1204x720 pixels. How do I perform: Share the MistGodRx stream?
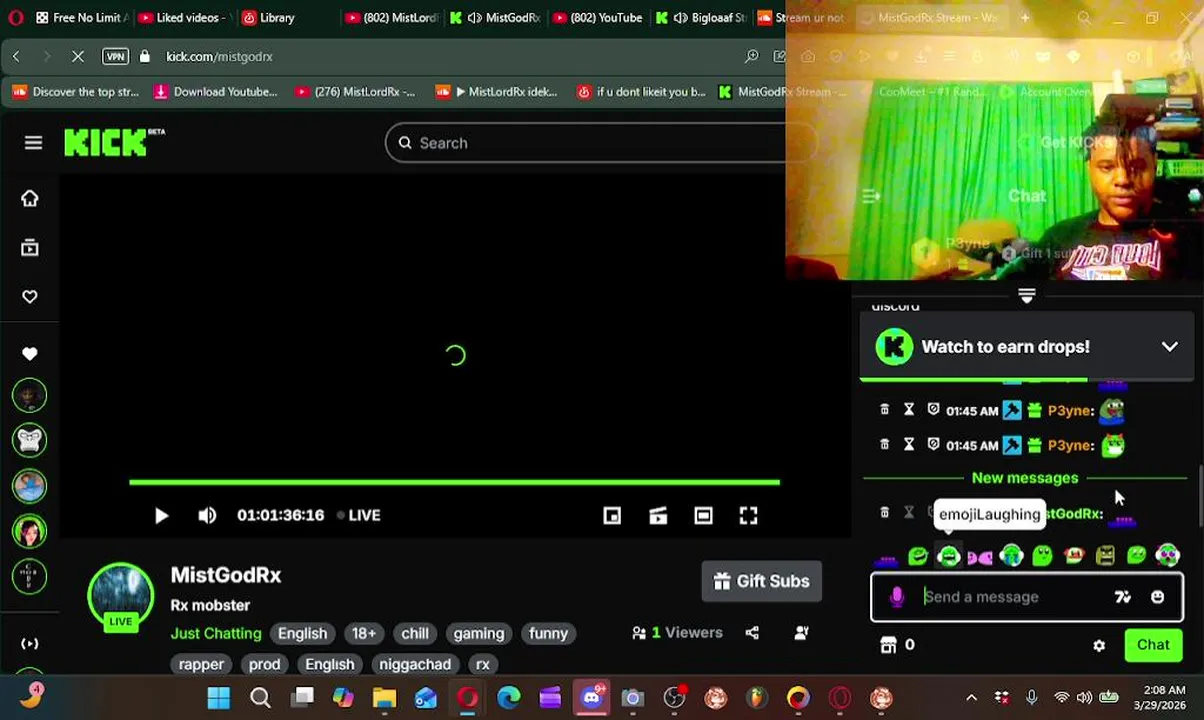[752, 633]
